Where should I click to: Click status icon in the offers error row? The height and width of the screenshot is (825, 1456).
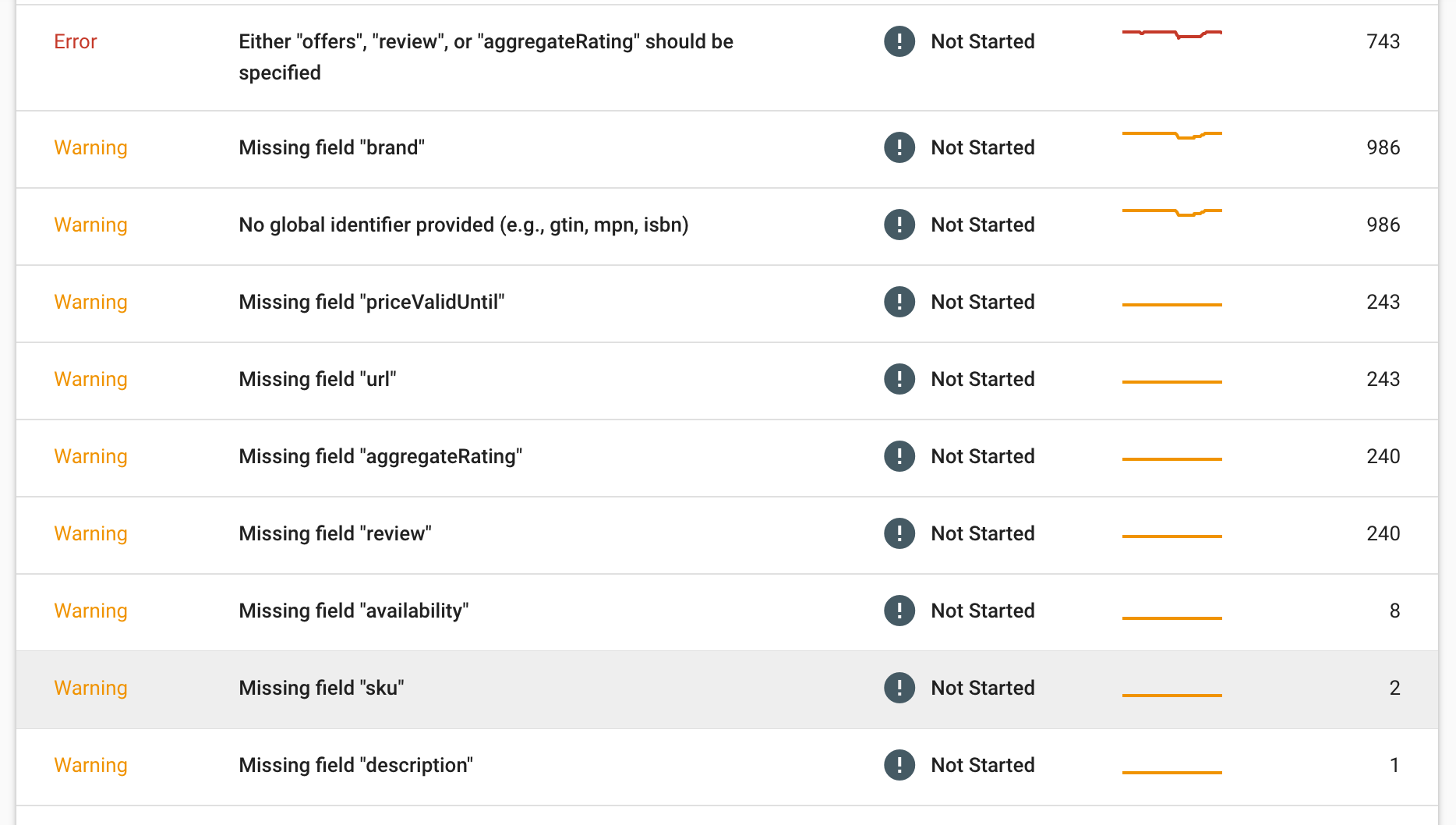point(899,41)
